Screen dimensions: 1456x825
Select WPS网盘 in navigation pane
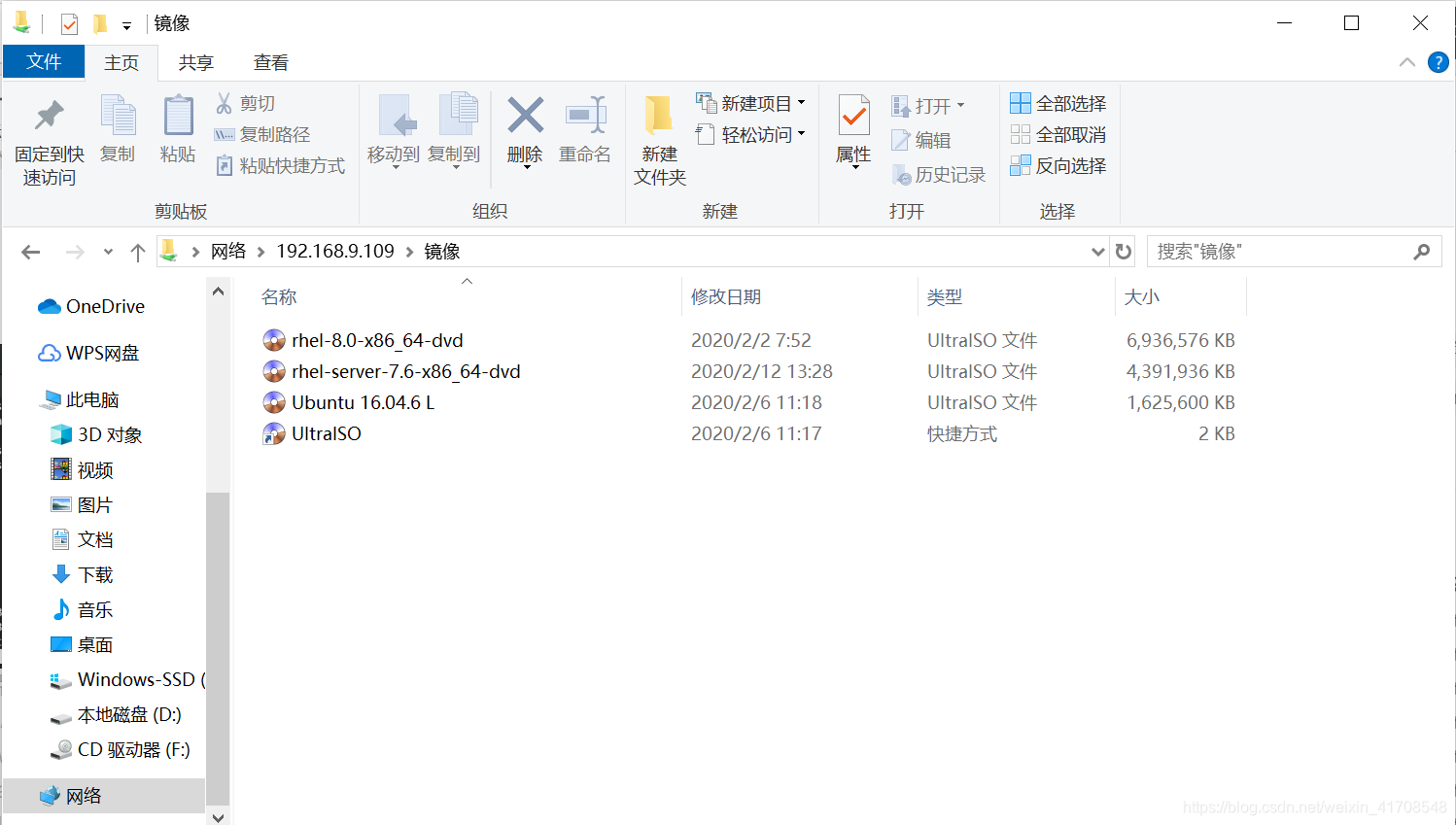coord(88,353)
